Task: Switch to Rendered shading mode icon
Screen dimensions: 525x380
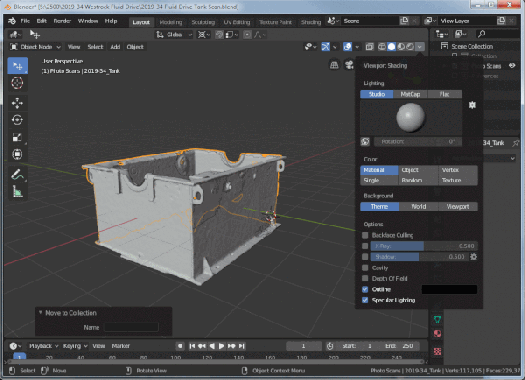Action: pyautogui.click(x=410, y=47)
